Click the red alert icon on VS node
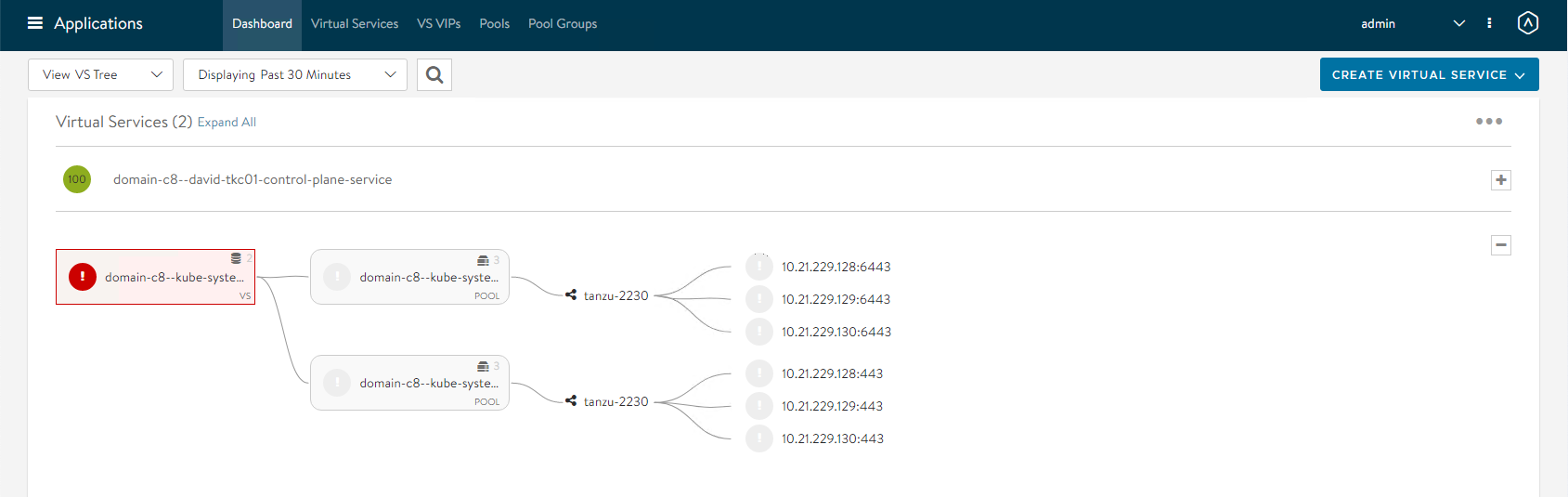This screenshot has height=497, width=1568. pos(83,277)
